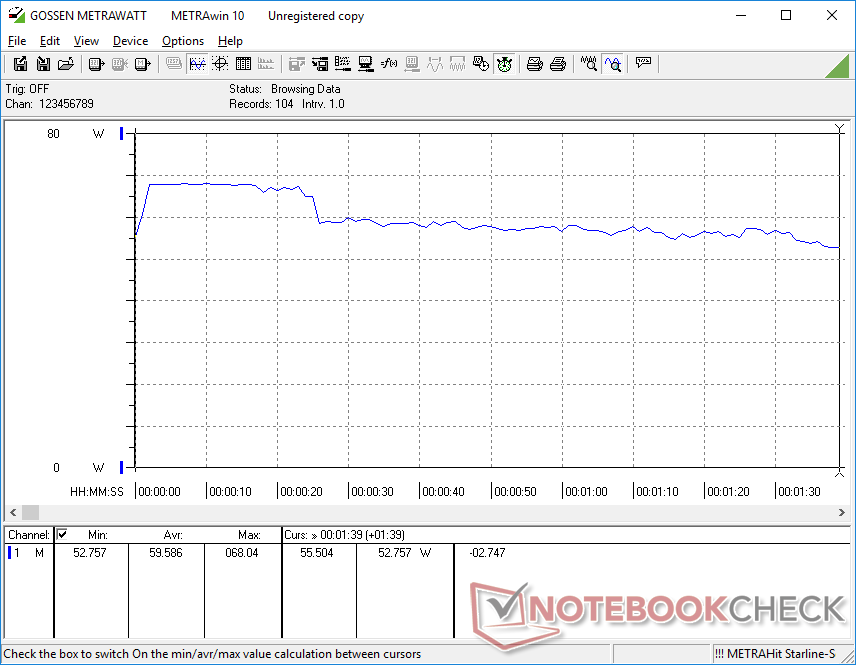This screenshot has height=665, width=856.
Task: Click the upper cursor marker at graph top right
Action: tap(839, 128)
